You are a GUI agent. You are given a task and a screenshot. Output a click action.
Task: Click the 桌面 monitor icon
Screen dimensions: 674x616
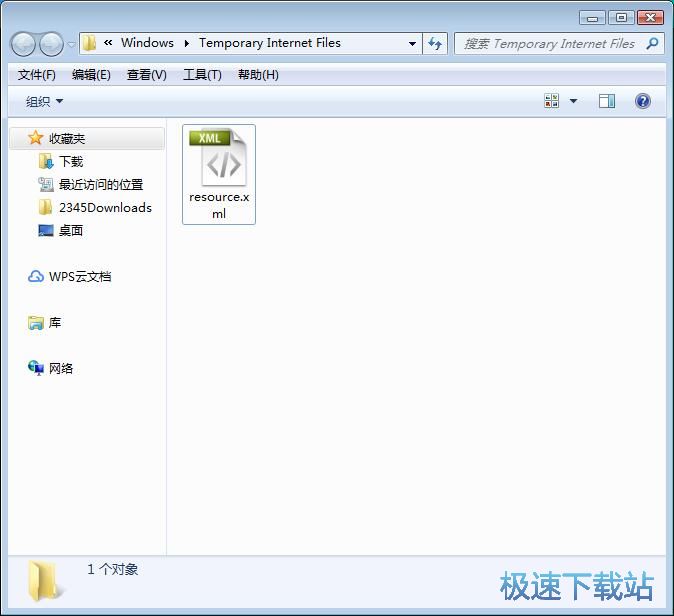[x=46, y=231]
